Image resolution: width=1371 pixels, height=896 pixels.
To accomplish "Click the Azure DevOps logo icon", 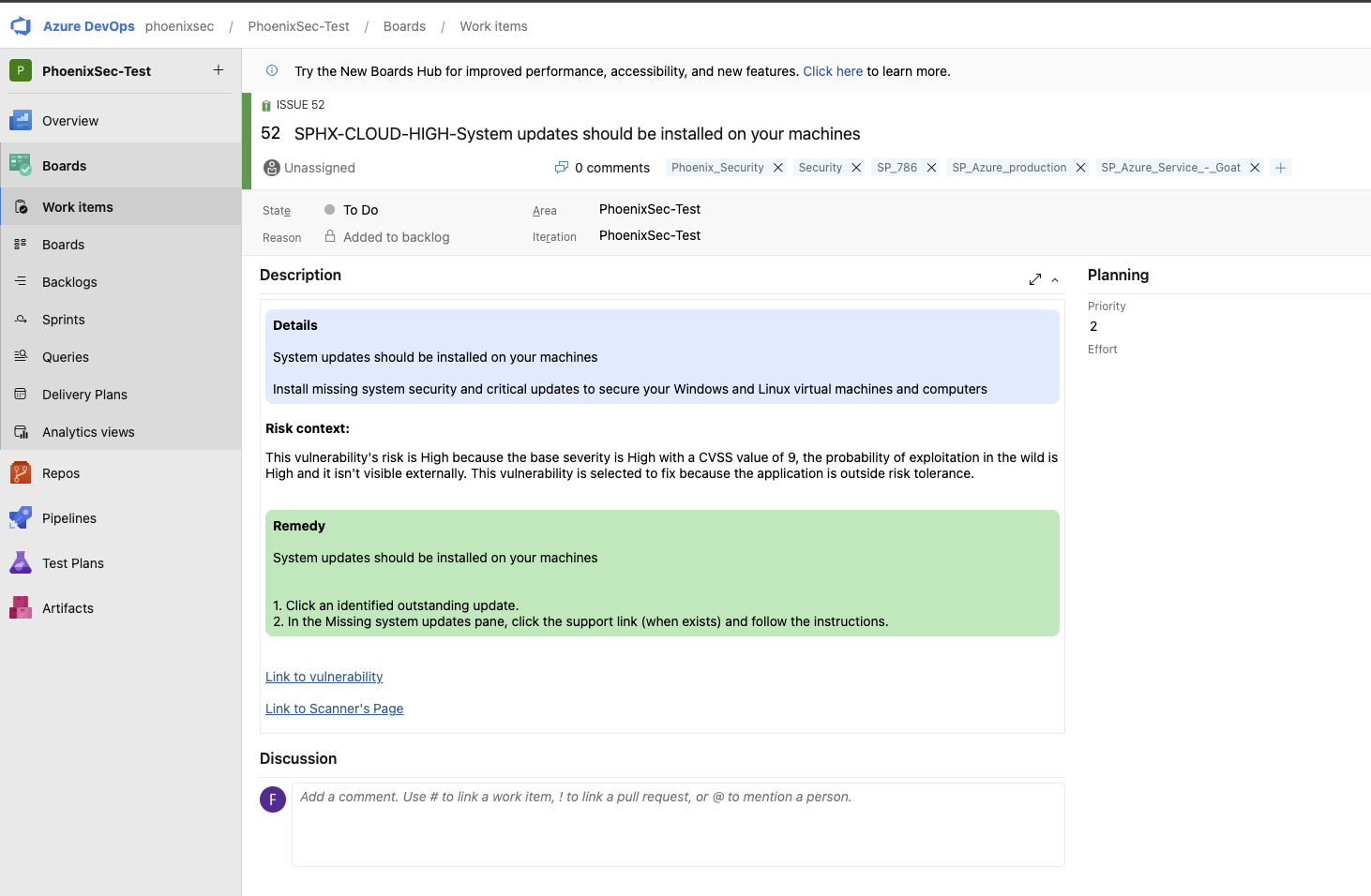I will (21, 26).
